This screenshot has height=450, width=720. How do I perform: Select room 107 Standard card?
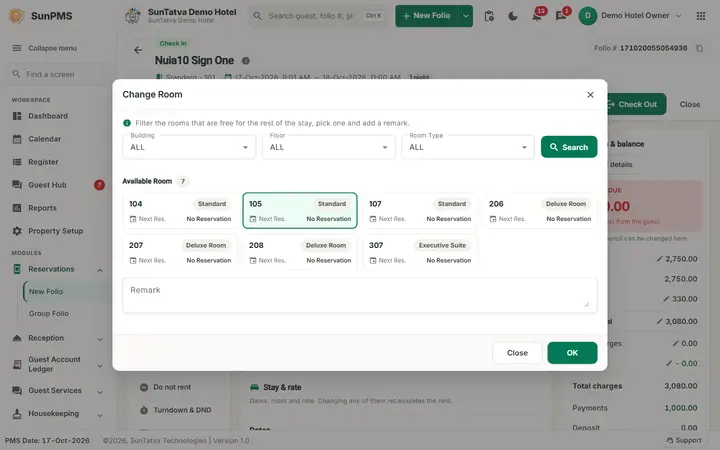tap(420, 211)
